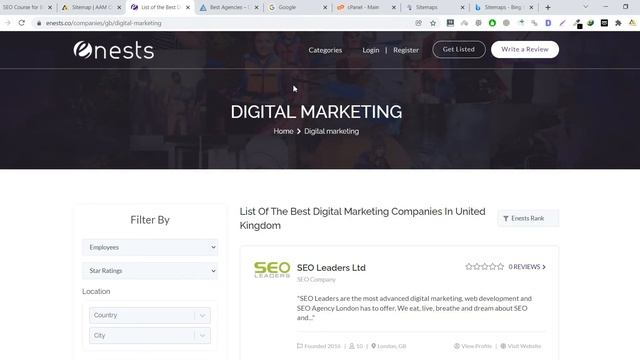640x360 pixels.
Task: Close the Best Agencies tab
Action: click(x=256, y=7)
